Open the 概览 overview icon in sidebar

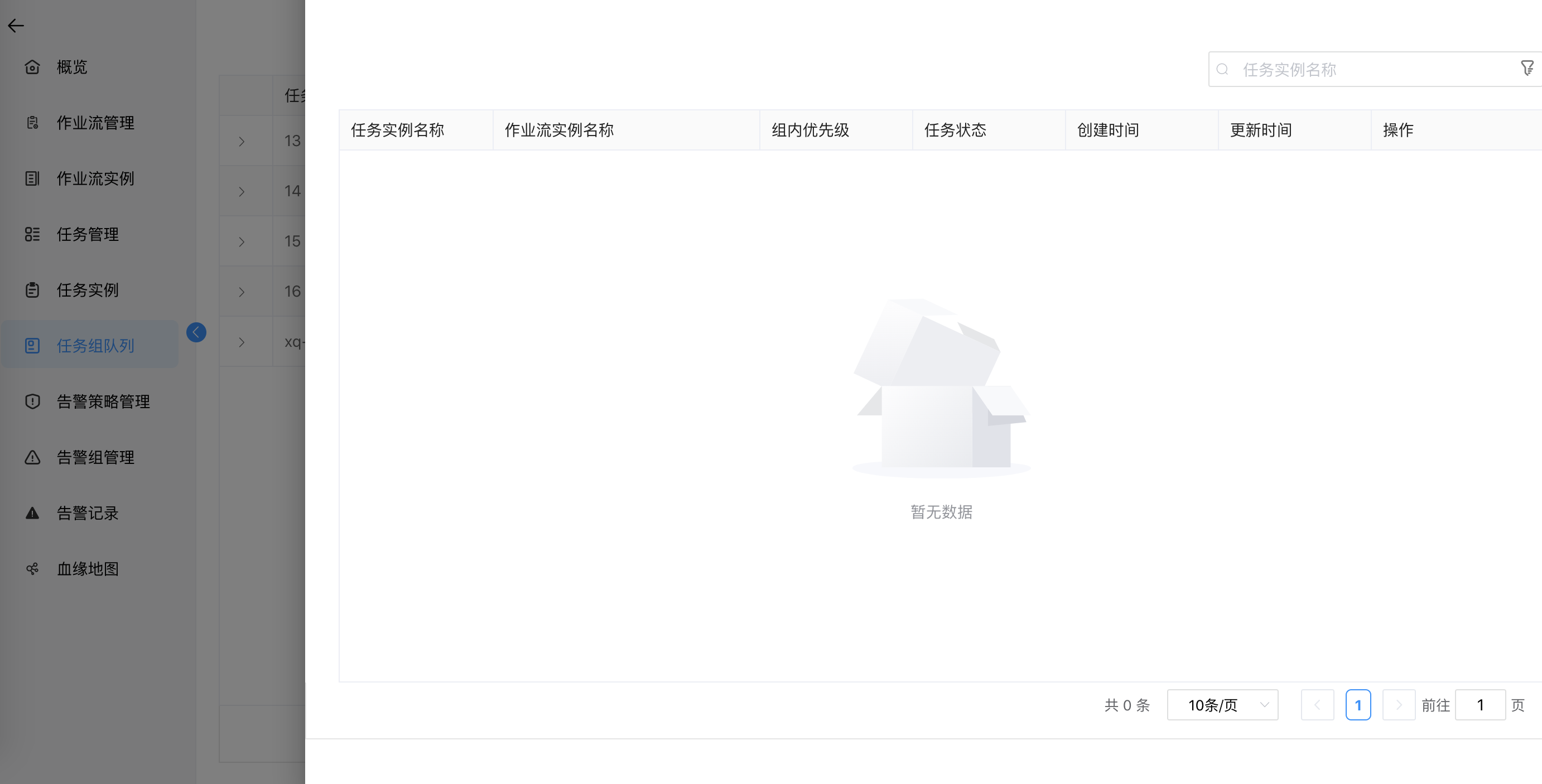(x=32, y=67)
